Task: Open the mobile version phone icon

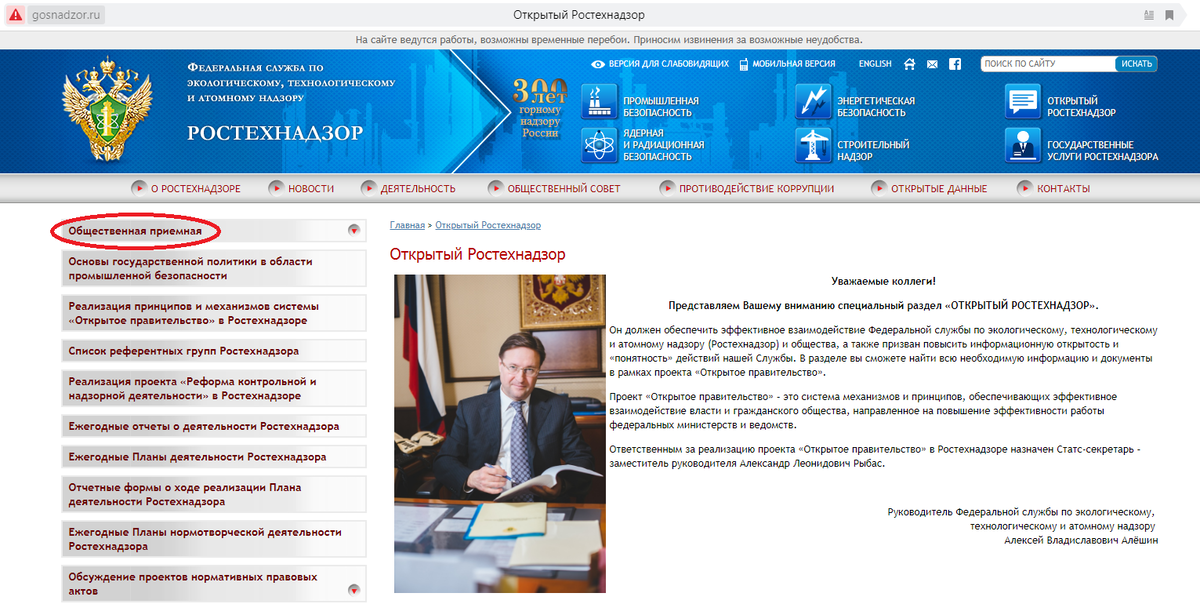Action: click(744, 64)
